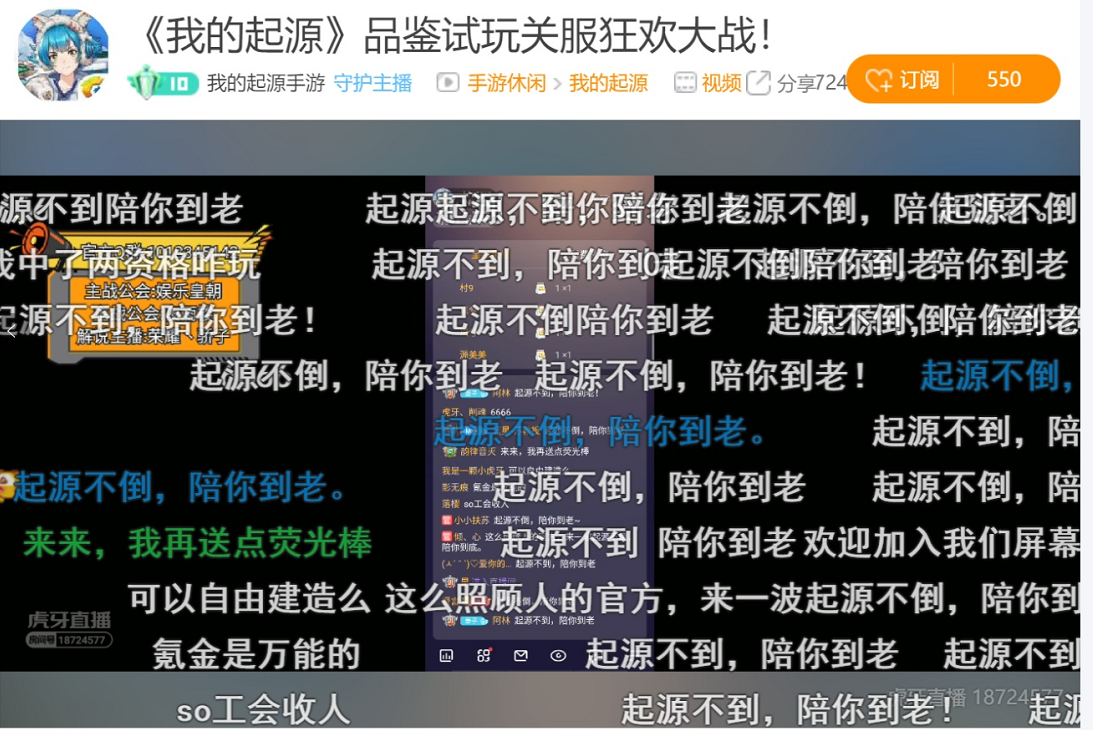Click the 分享724 share text

click(811, 84)
